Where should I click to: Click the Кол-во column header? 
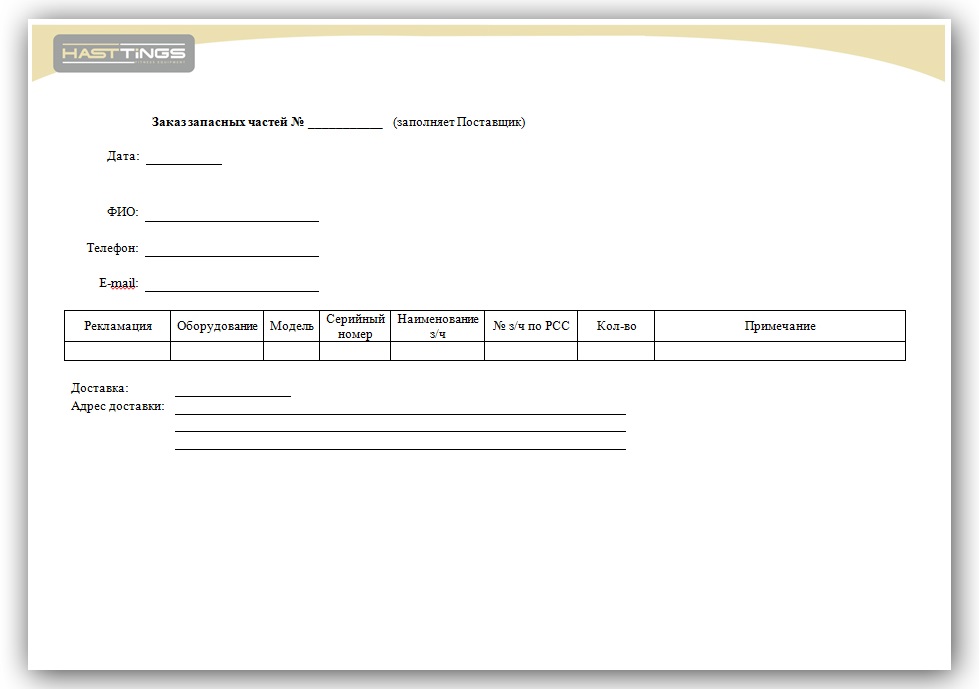(x=616, y=326)
